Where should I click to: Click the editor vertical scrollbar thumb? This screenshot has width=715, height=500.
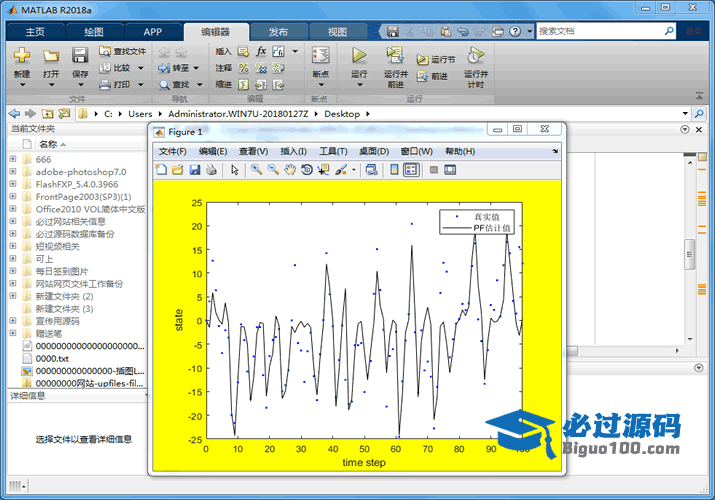[x=689, y=254]
